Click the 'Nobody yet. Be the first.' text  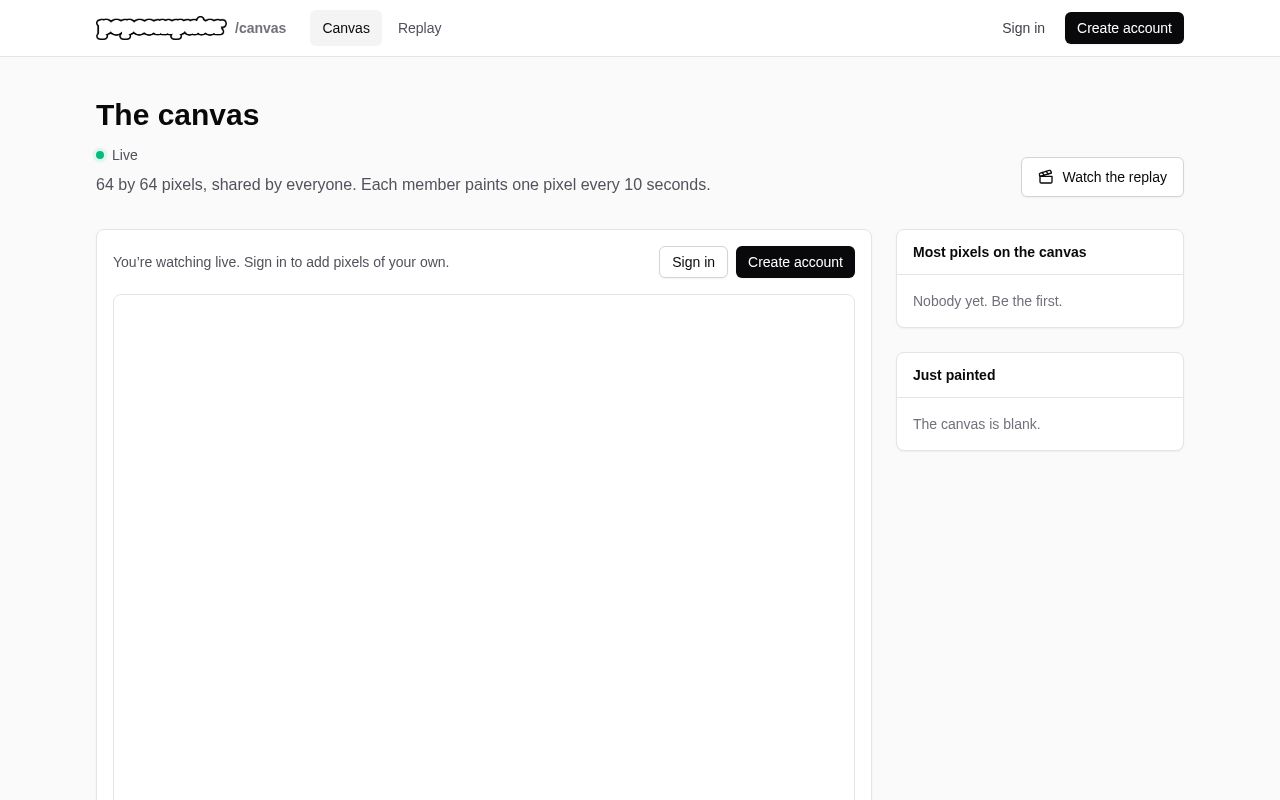(987, 301)
